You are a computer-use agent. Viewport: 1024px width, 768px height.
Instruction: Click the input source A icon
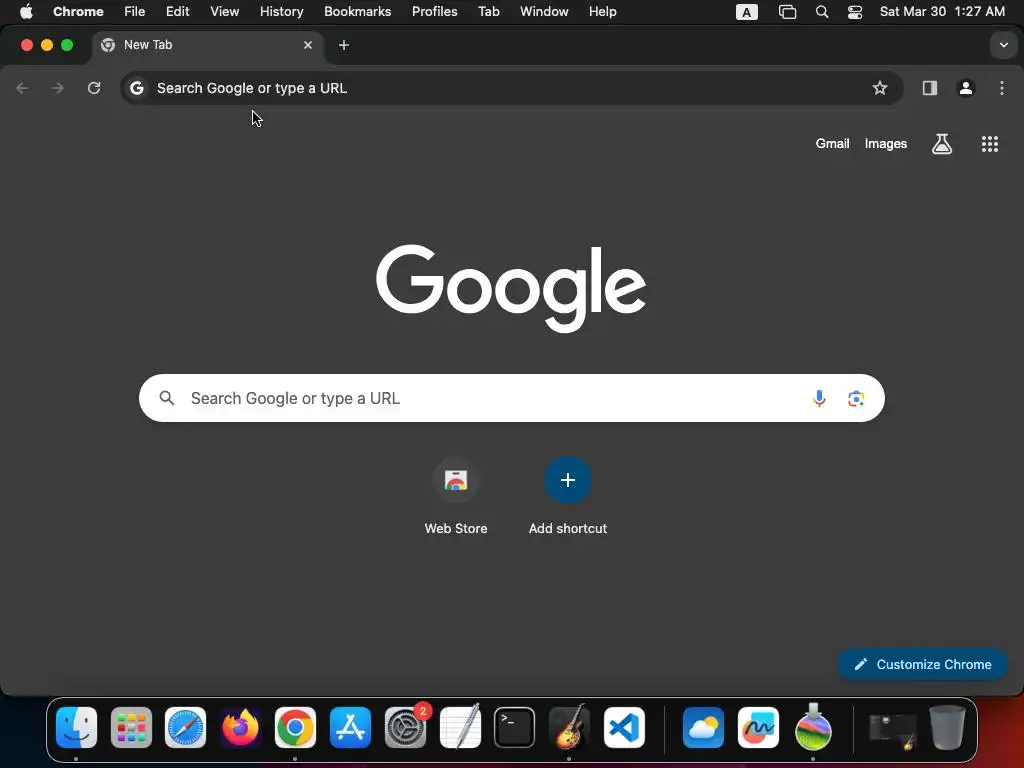(x=746, y=12)
